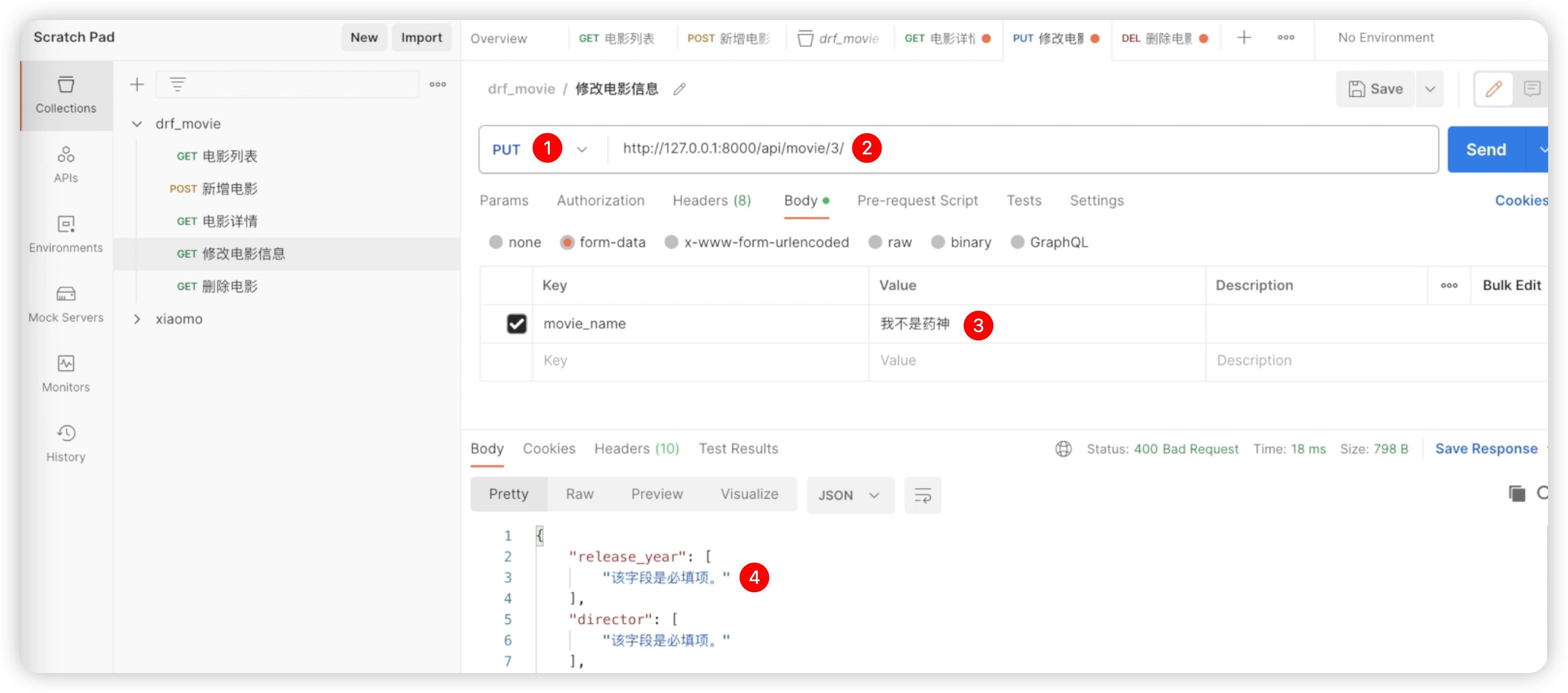Open the response Headers (10) tab

coord(636,449)
